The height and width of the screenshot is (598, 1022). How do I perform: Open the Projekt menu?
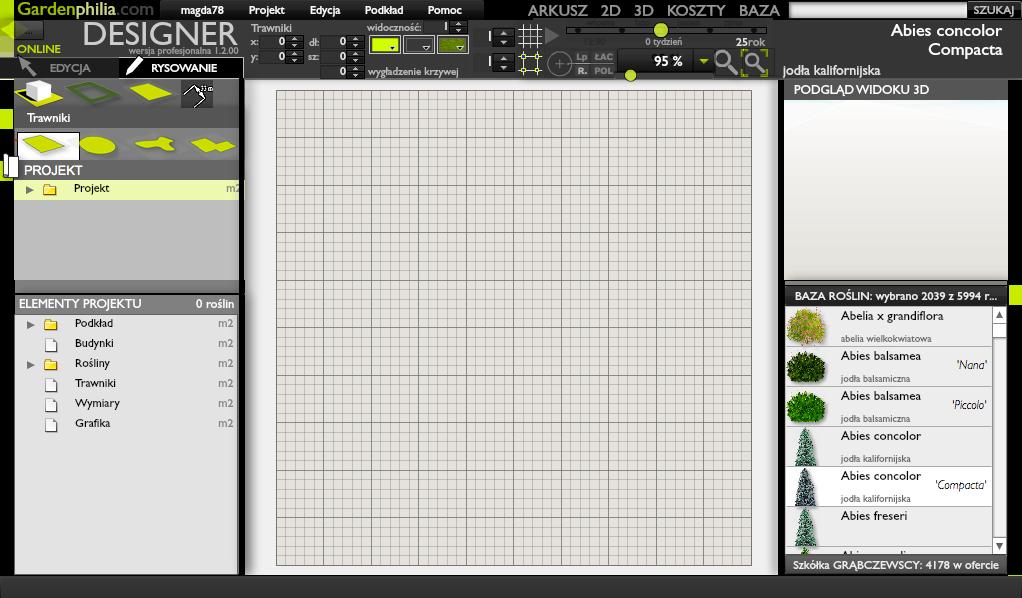pos(267,10)
